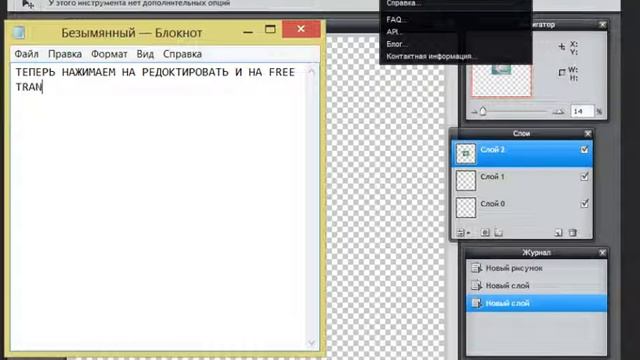Image resolution: width=640 pixels, height=360 pixels.
Task: Toggle visibility checkbox of Слой 1
Action: coord(584,176)
